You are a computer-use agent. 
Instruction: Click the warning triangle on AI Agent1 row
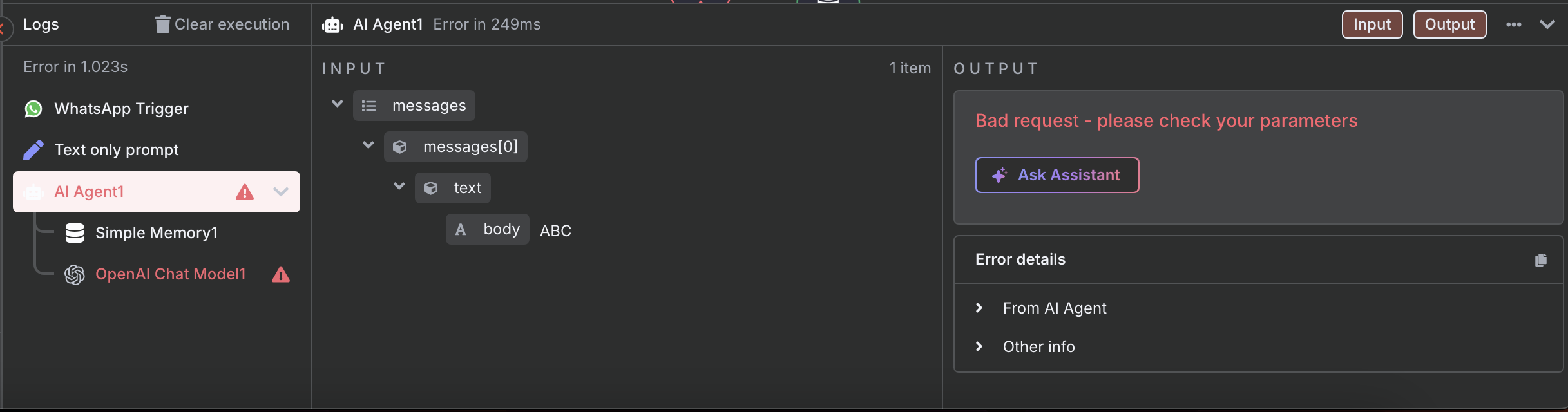[x=245, y=192]
